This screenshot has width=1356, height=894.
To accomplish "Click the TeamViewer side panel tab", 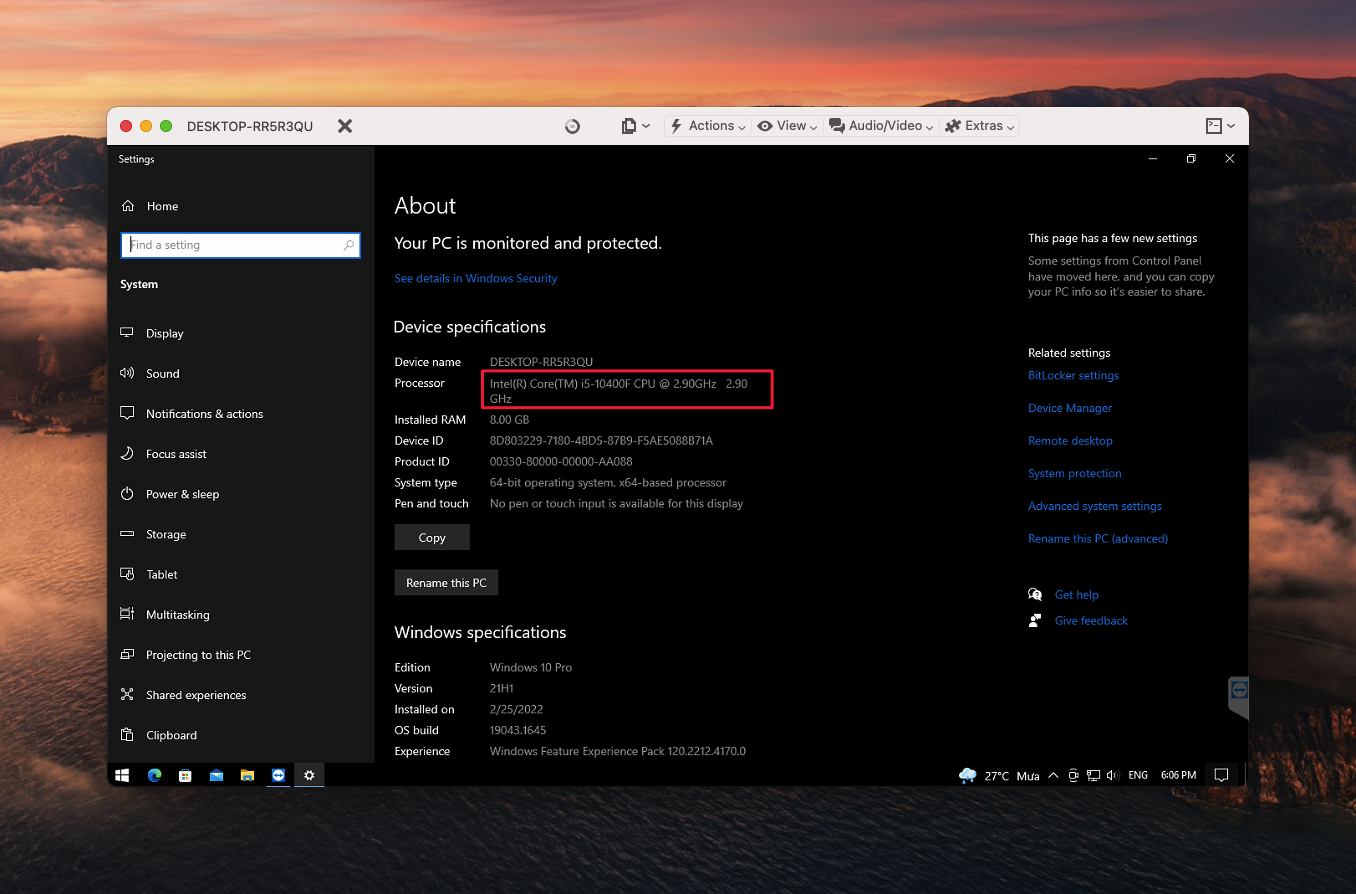I will point(1239,692).
